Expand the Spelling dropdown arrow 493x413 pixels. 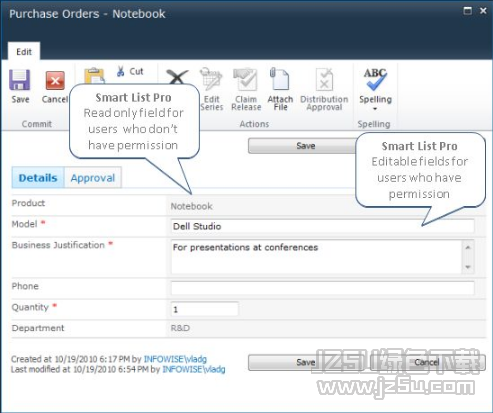(x=375, y=109)
